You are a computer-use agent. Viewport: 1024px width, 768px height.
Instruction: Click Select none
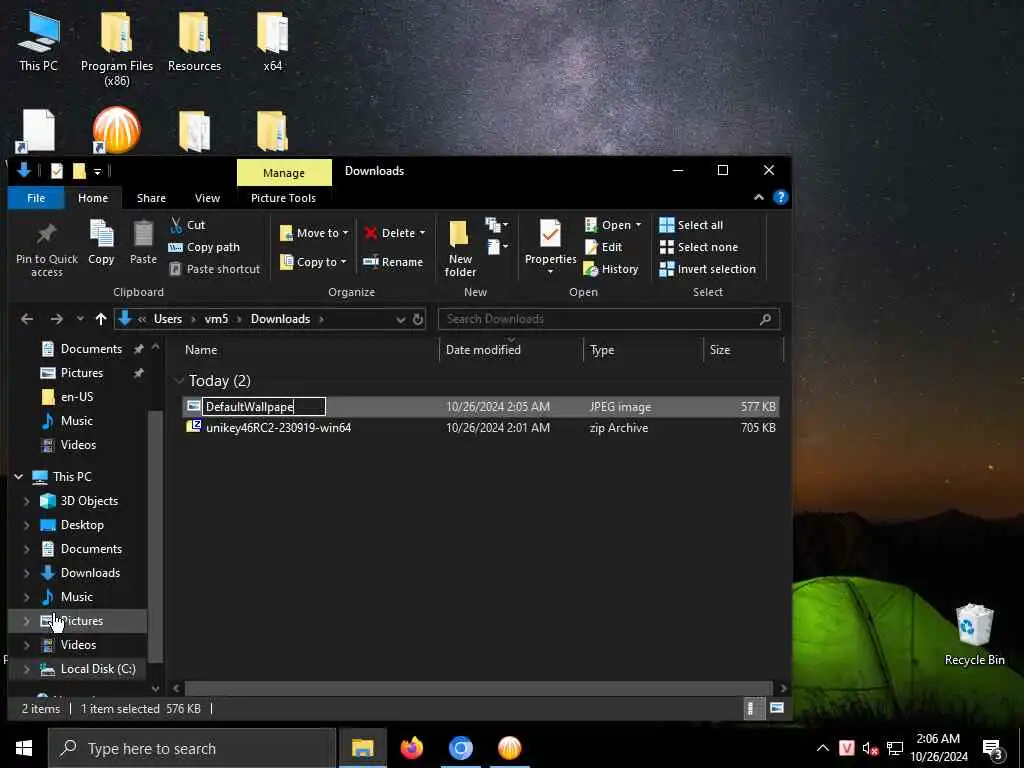click(699, 248)
